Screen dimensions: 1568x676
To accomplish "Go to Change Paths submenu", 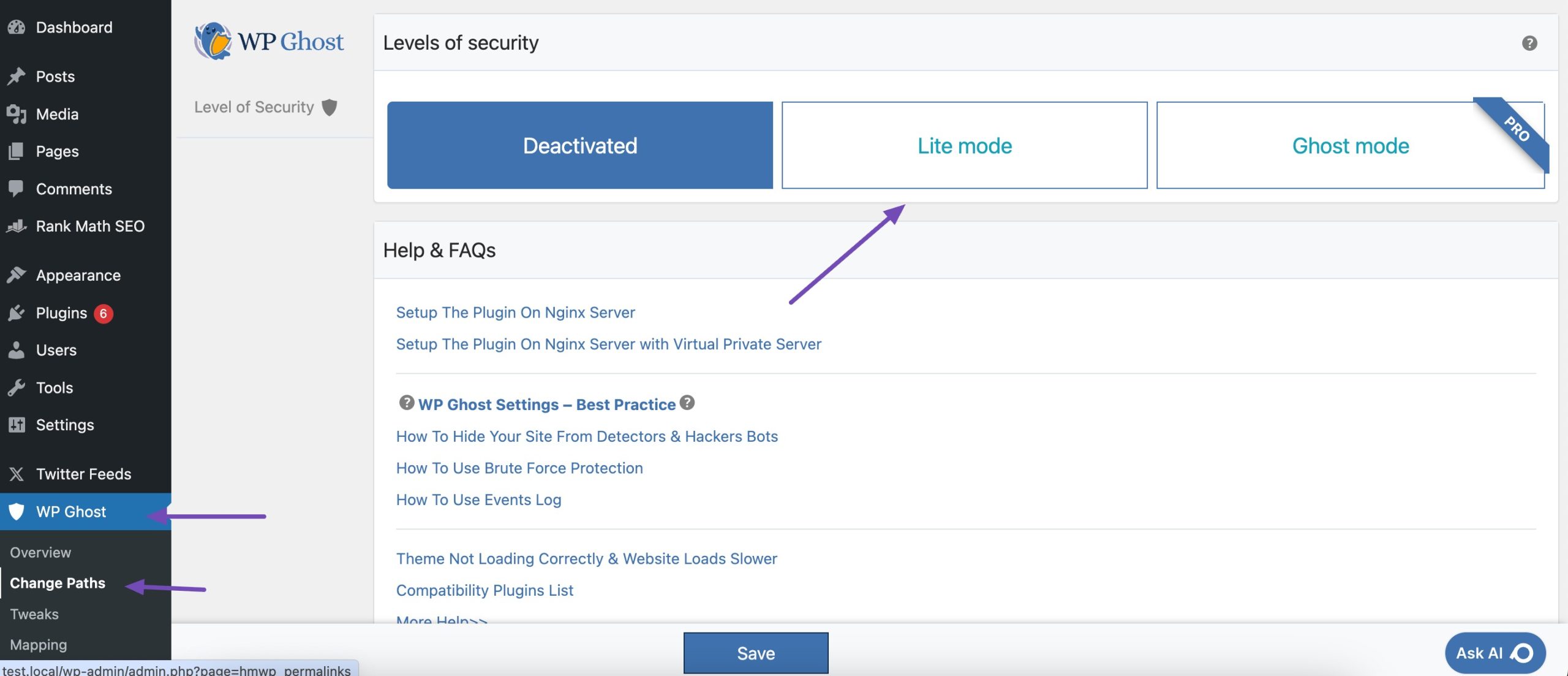I will click(58, 583).
